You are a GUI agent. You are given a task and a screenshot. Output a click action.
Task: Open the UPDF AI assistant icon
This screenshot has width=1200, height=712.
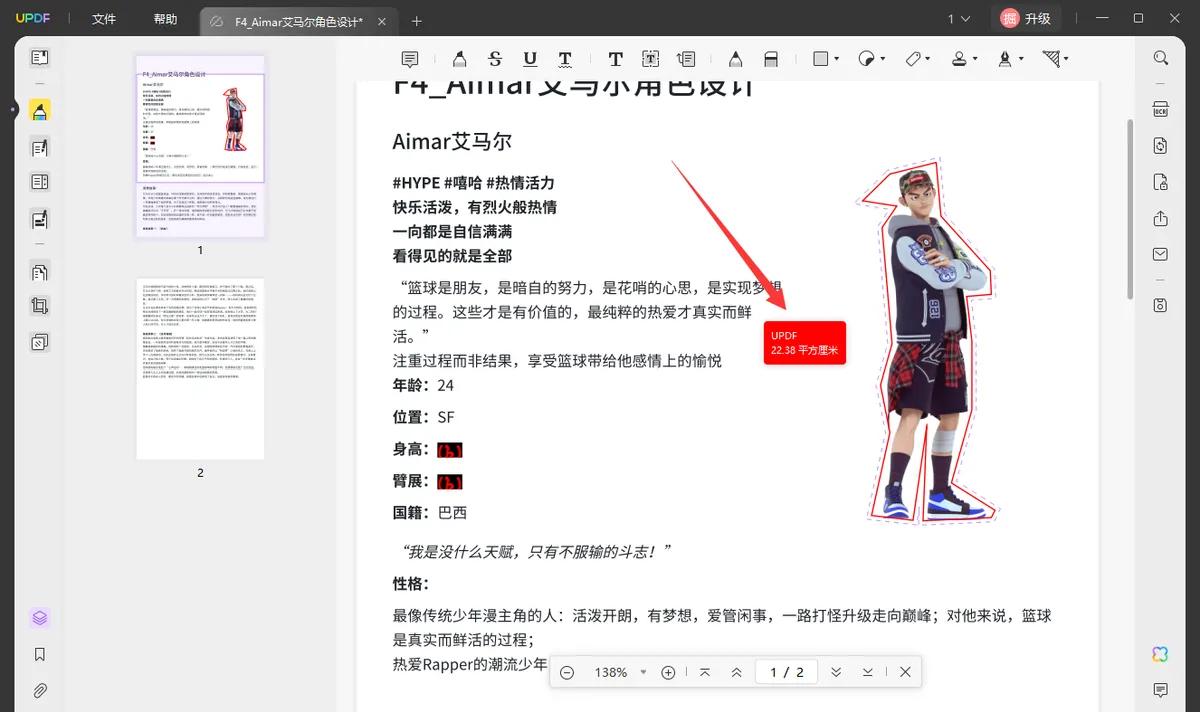[1161, 654]
